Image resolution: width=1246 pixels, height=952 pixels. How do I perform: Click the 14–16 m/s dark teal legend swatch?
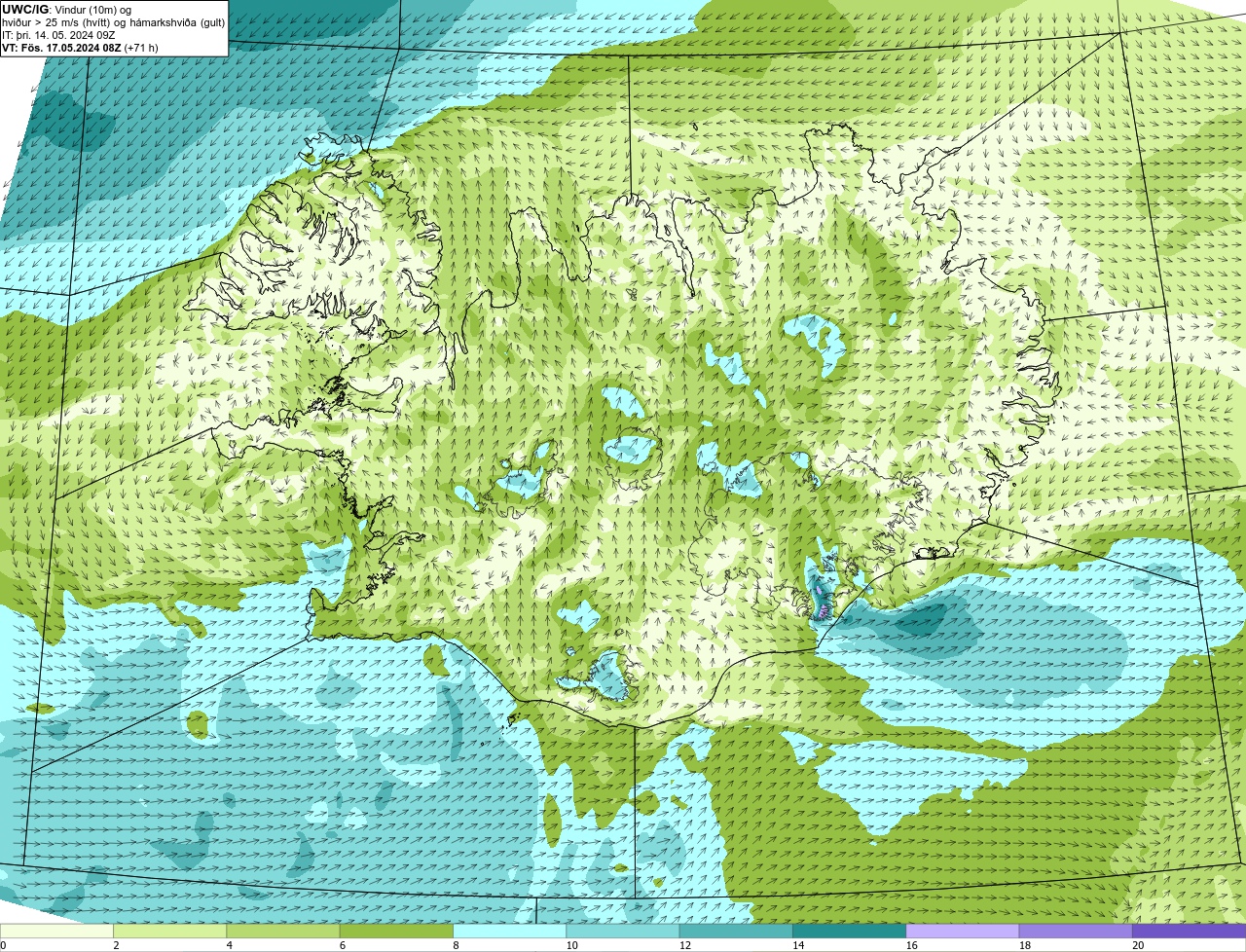(x=849, y=931)
